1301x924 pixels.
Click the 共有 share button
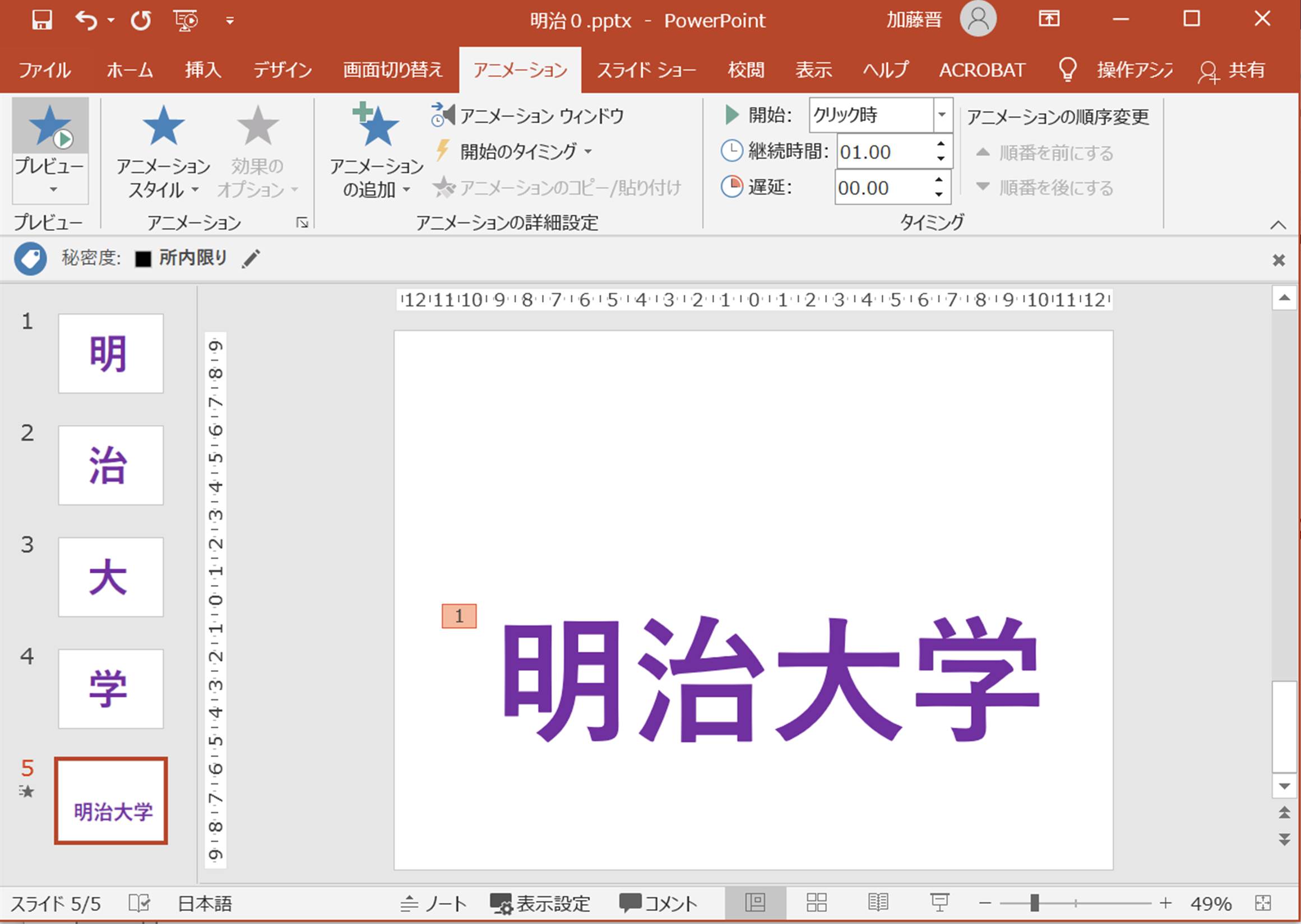pyautogui.click(x=1231, y=70)
